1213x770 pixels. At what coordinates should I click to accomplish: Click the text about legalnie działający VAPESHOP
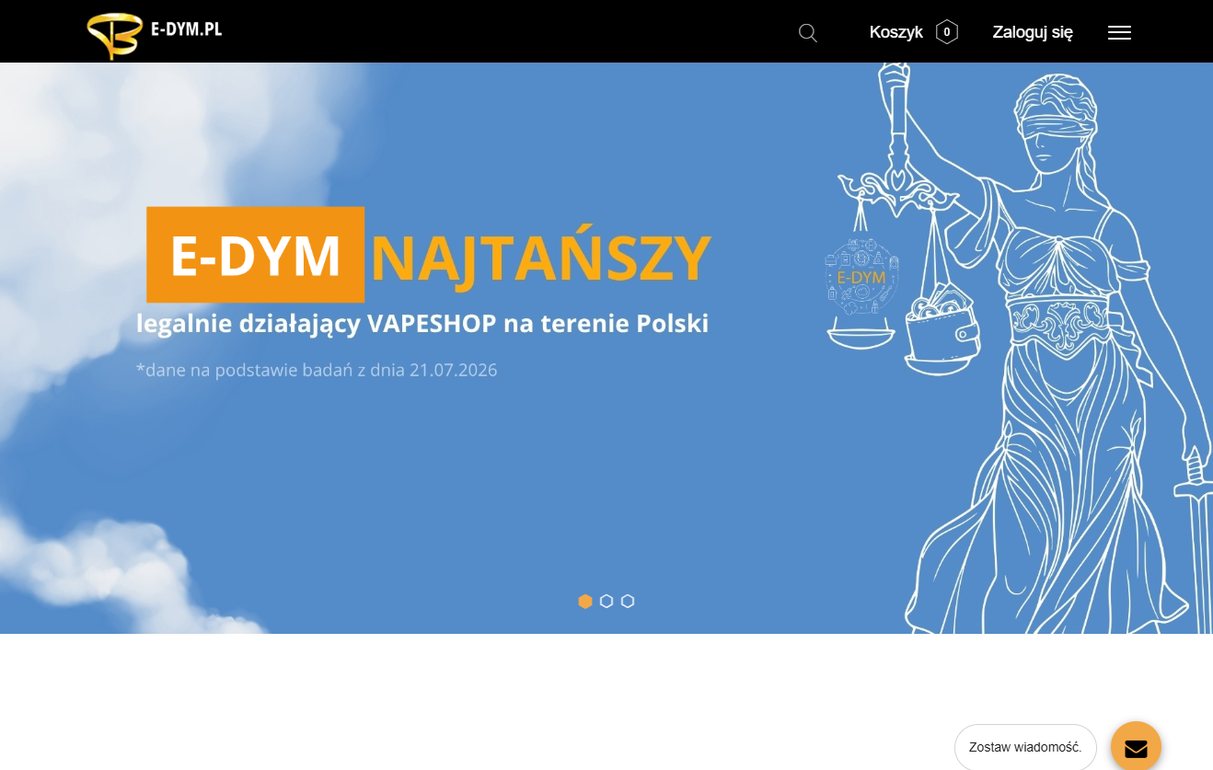tap(422, 324)
